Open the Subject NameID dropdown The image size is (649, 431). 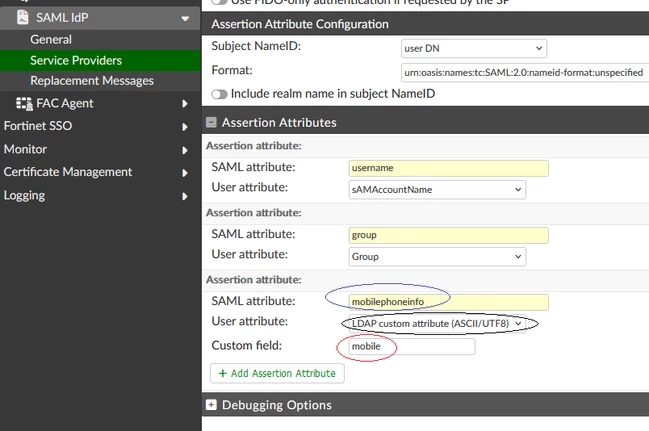474,48
